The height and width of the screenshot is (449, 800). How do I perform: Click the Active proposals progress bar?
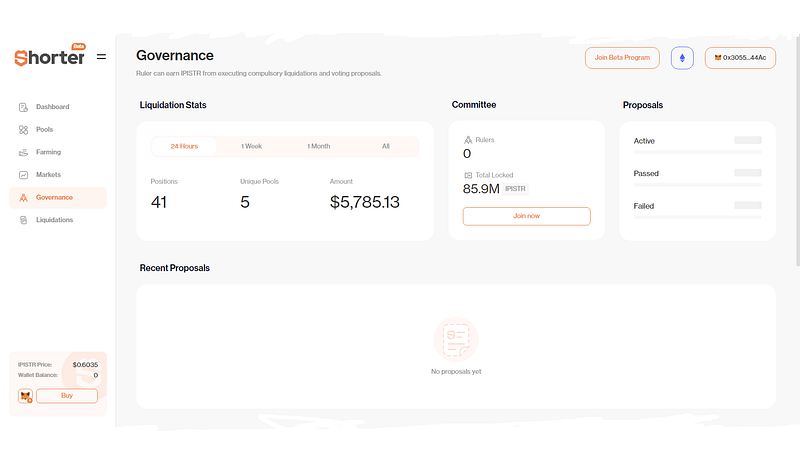[x=697, y=152]
